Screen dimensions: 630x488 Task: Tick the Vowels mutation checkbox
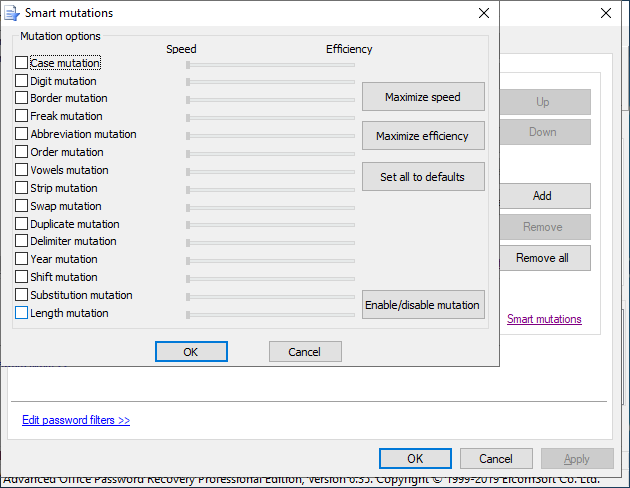pyautogui.click(x=22, y=170)
